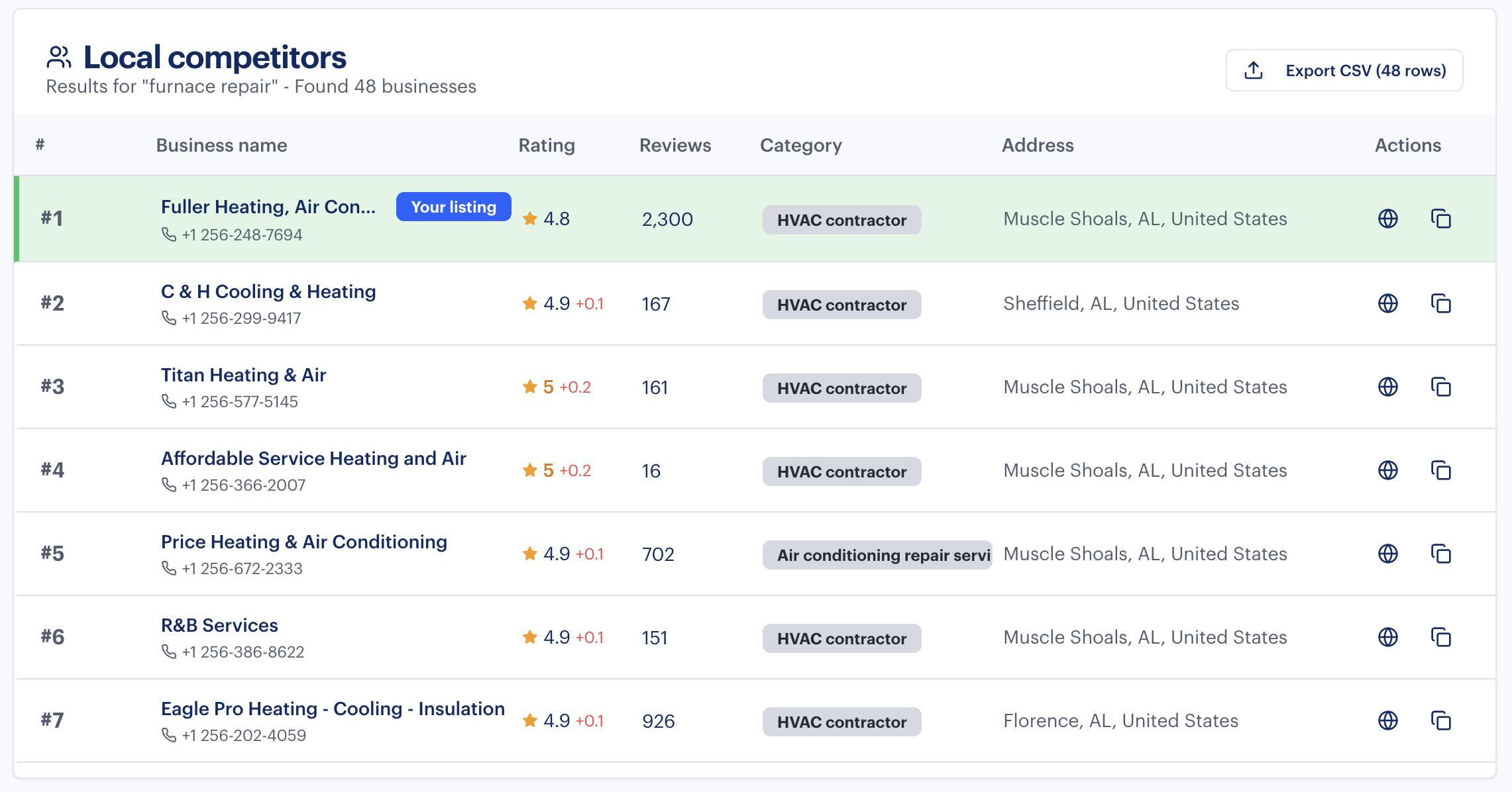Globe icon for Titan Heating & Air
Image resolution: width=1512 pixels, height=792 pixels.
pos(1387,387)
